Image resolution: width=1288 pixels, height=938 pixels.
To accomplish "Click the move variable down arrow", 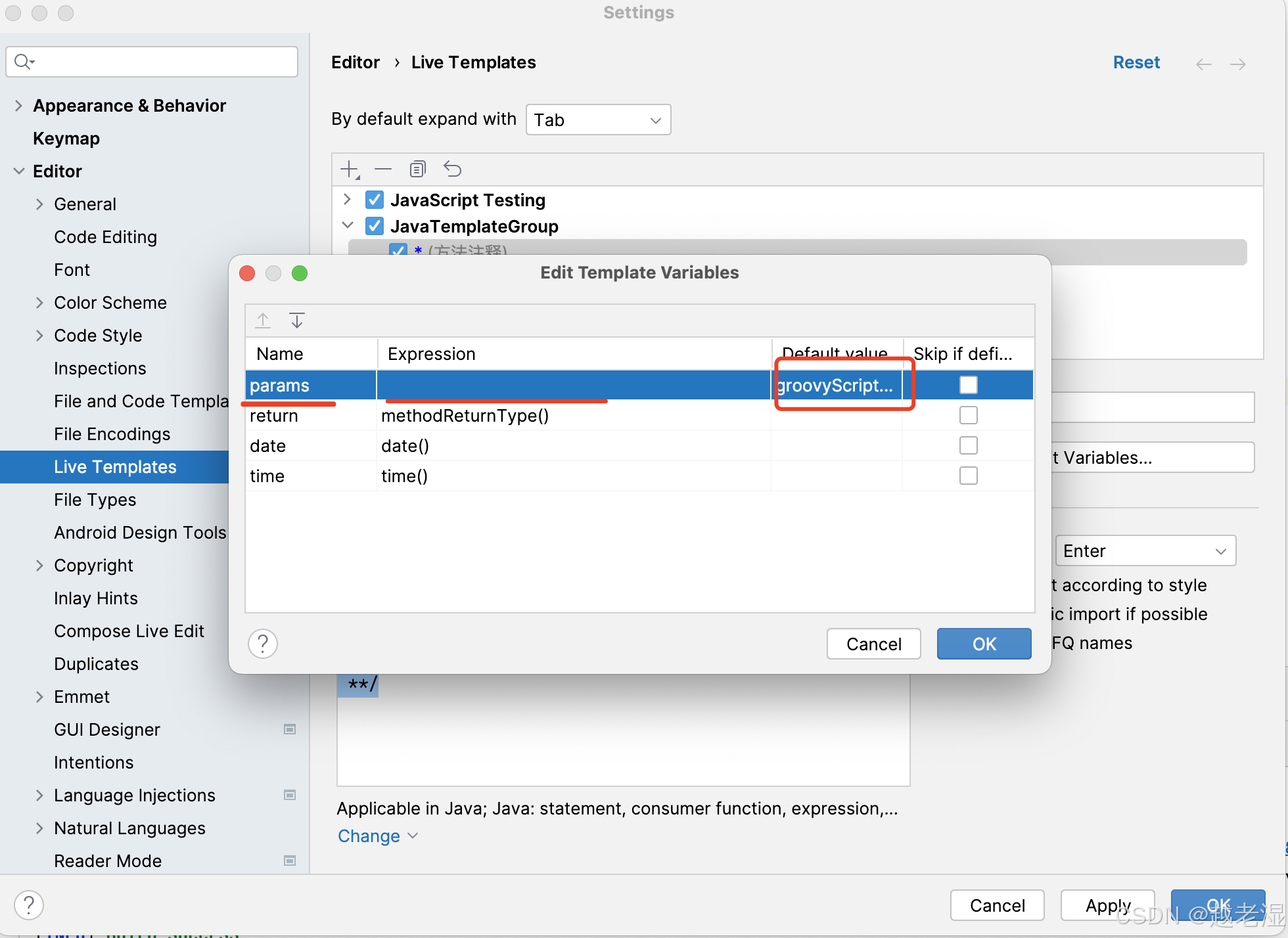I will (x=297, y=321).
